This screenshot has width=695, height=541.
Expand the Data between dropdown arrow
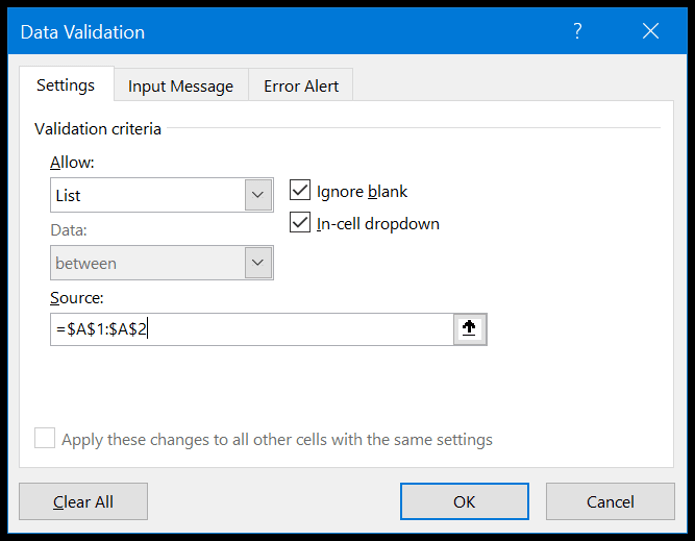258,263
